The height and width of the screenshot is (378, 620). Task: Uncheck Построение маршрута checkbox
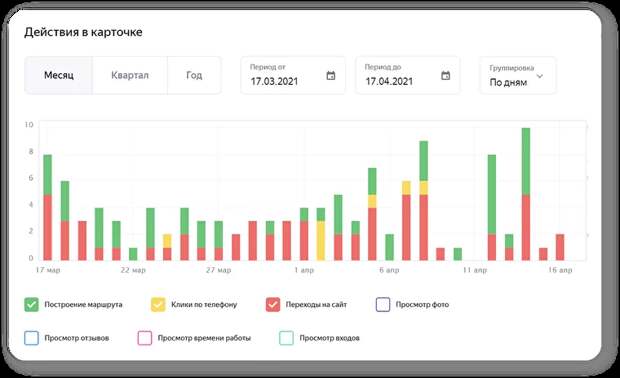[x=31, y=304]
